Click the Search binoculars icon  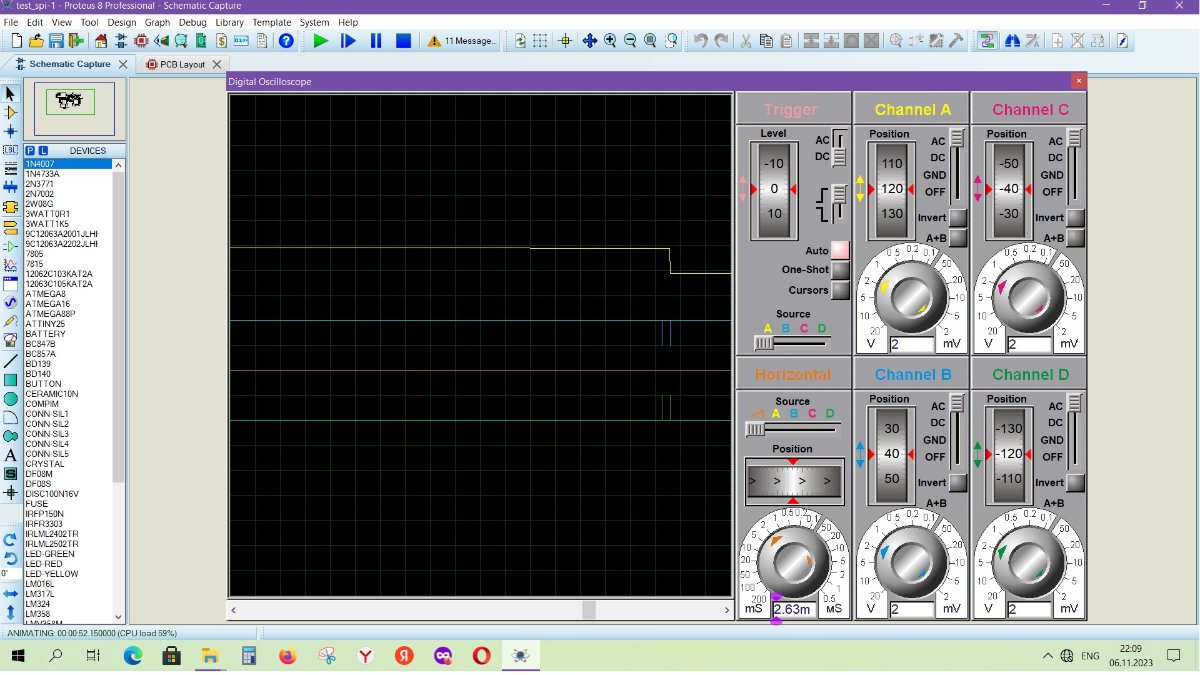(1012, 41)
